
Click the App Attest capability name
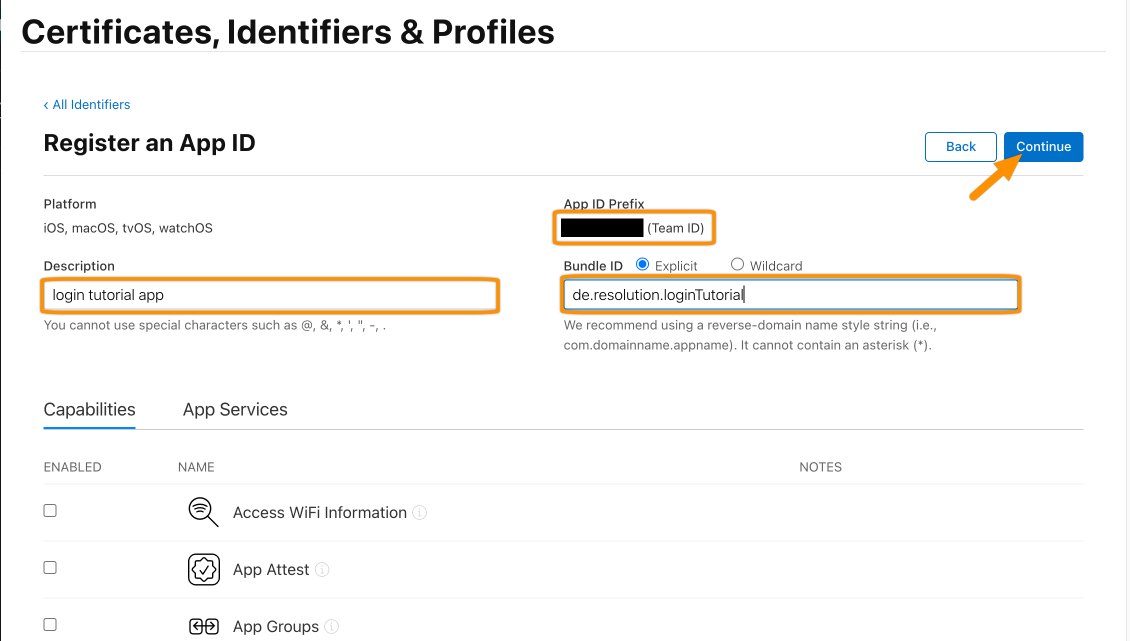click(271, 570)
